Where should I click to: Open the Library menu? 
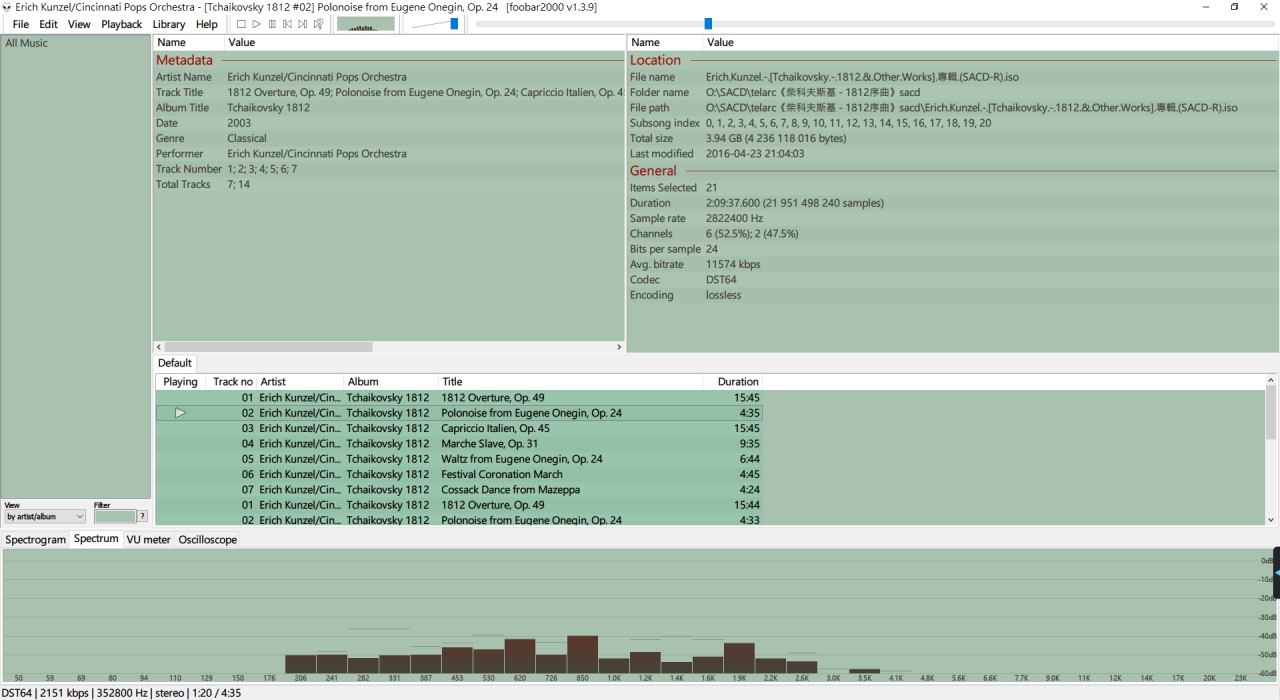[x=168, y=24]
